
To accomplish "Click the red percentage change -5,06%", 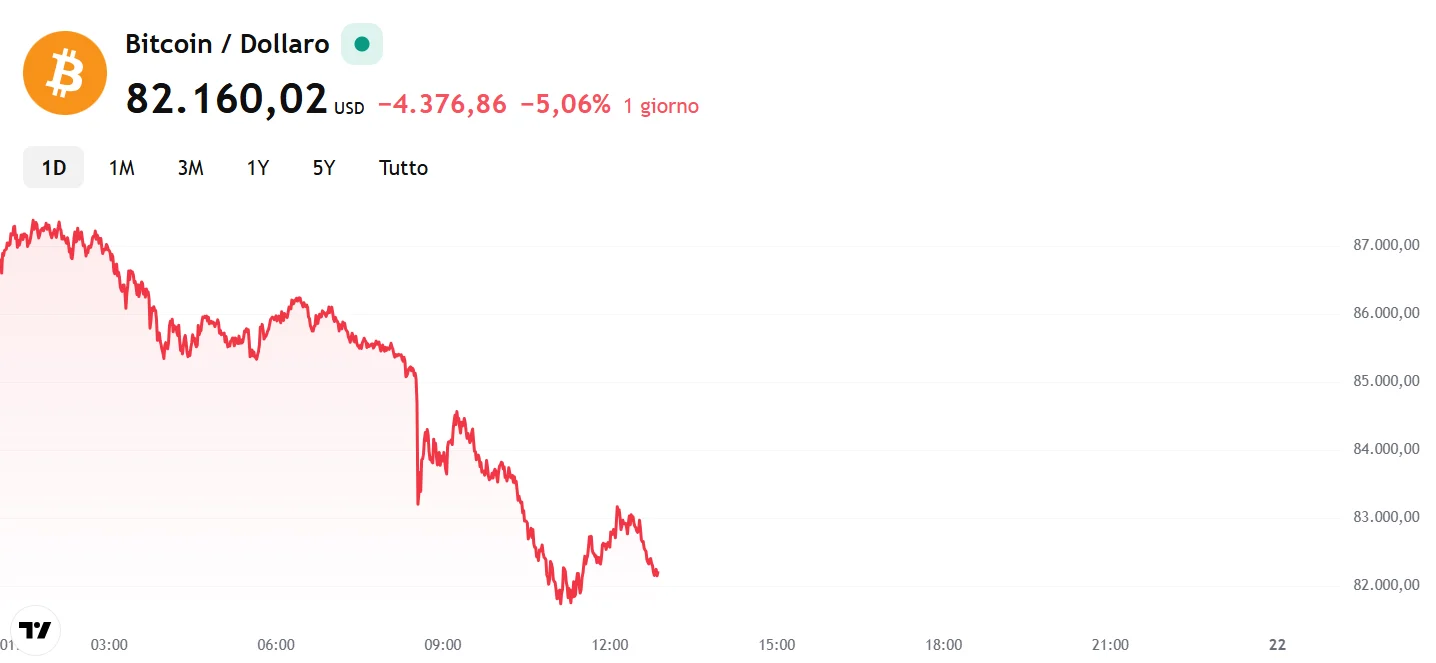I will coord(568,103).
